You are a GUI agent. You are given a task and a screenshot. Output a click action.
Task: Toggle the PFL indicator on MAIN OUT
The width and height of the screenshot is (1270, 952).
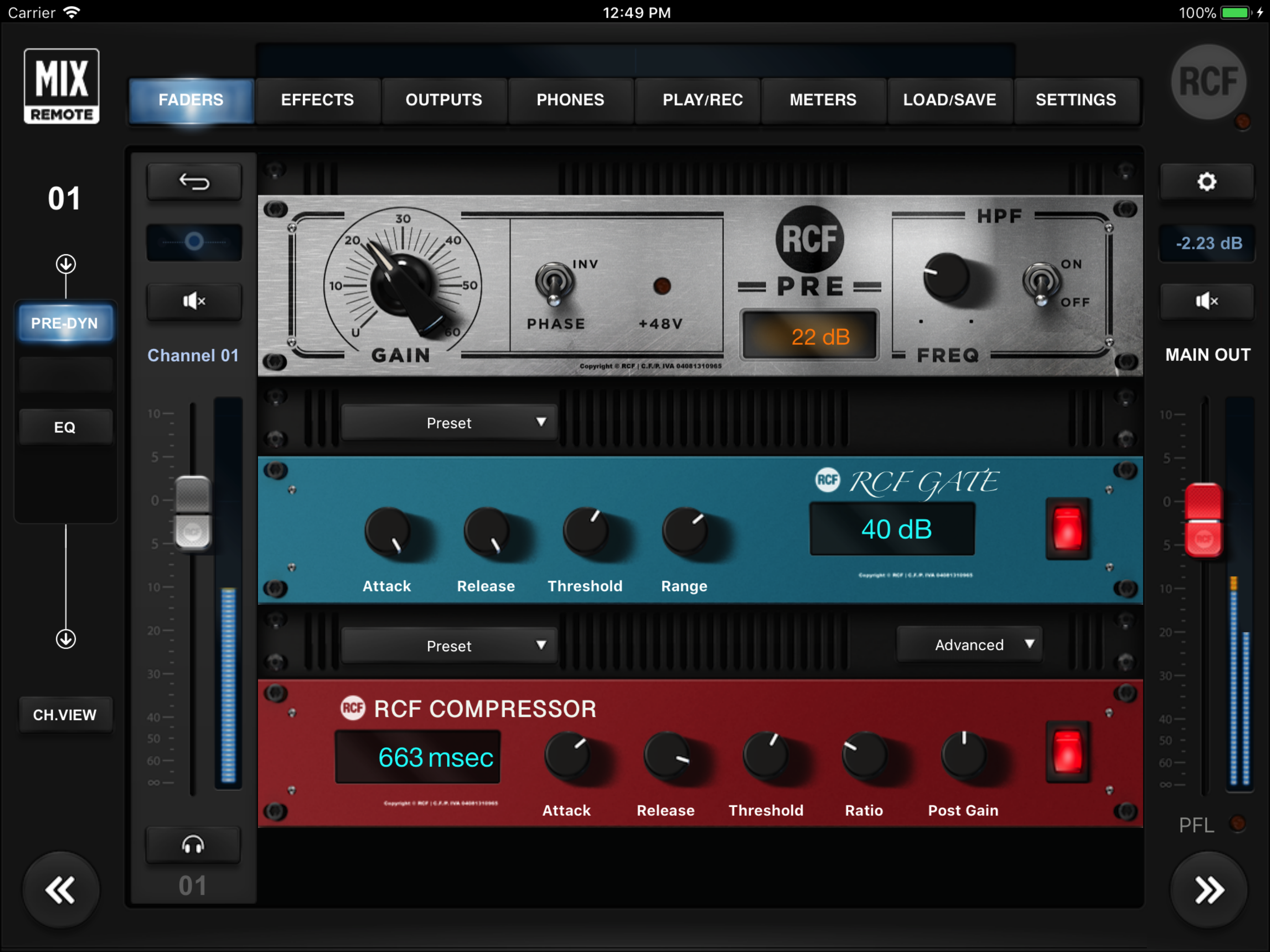coord(1238,823)
